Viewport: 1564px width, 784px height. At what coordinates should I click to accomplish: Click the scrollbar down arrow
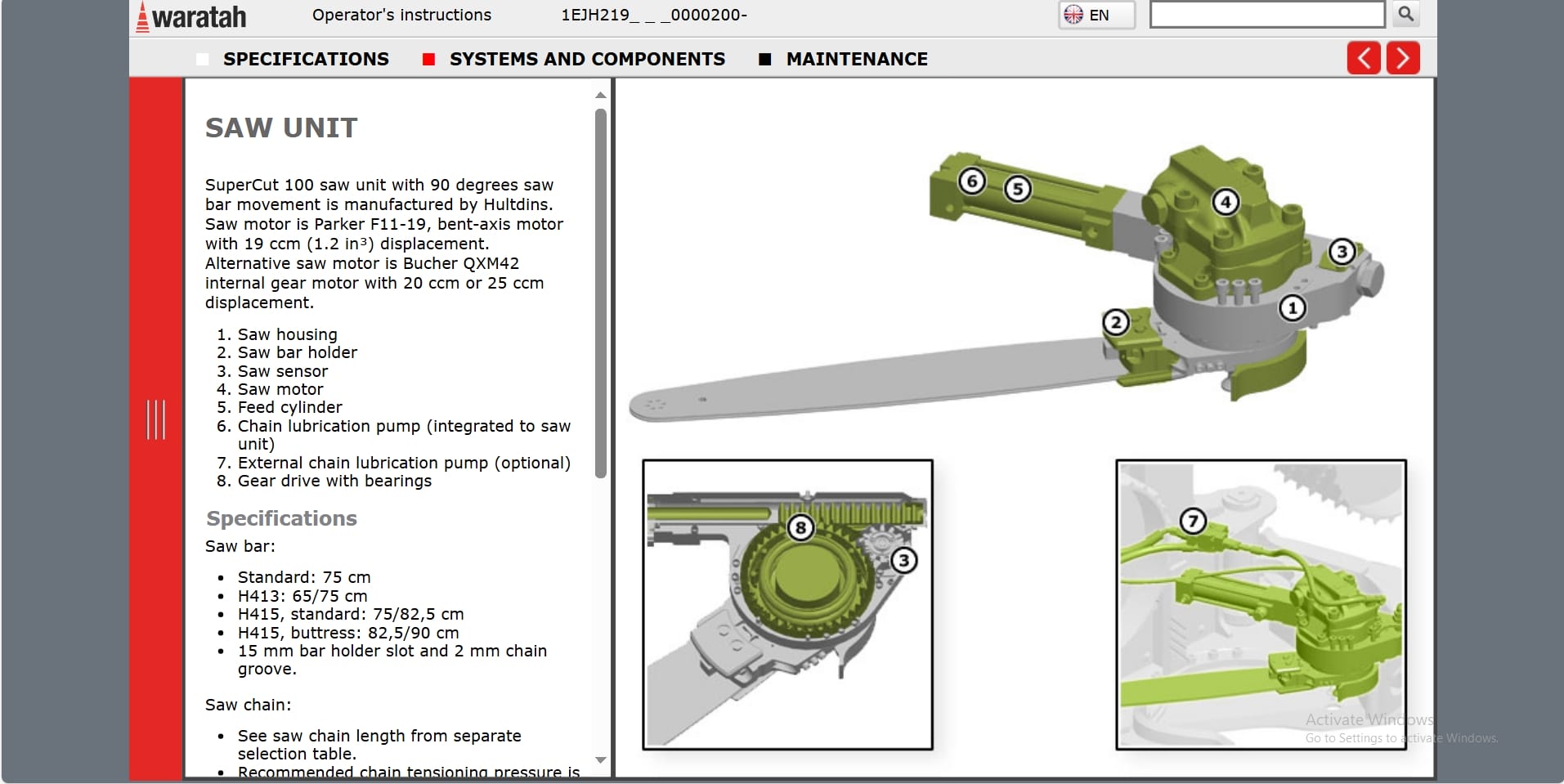coord(601,757)
